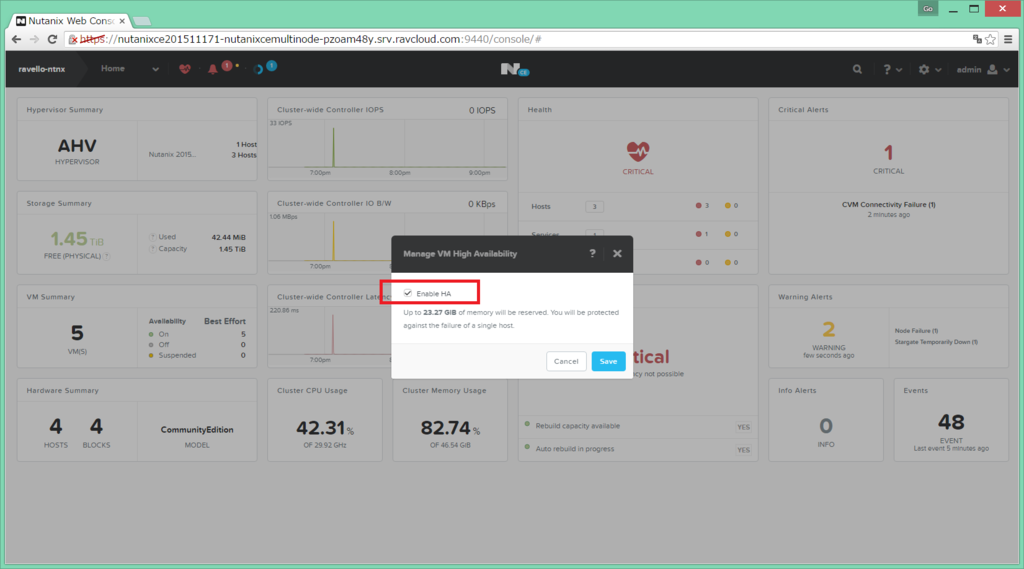
Task: Click the ravello-ntnx cluster name
Action: [x=42, y=69]
